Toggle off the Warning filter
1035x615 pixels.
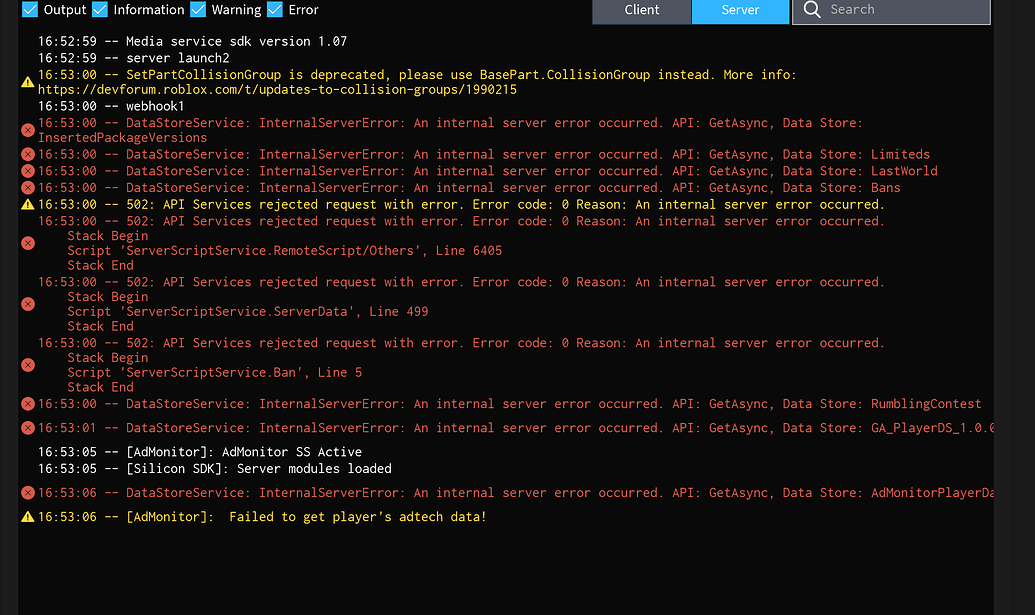[x=198, y=9]
